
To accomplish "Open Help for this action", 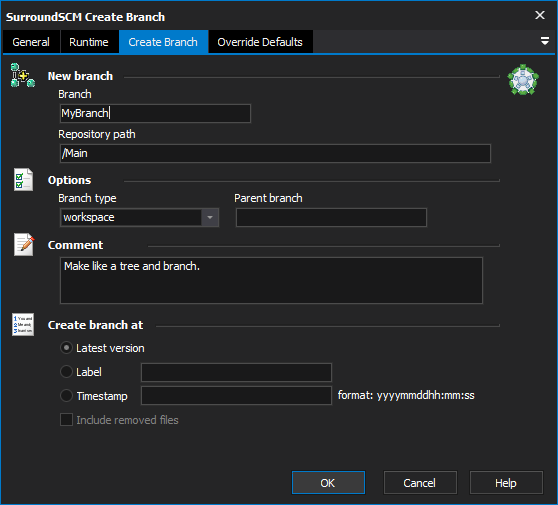I will click(x=506, y=483).
